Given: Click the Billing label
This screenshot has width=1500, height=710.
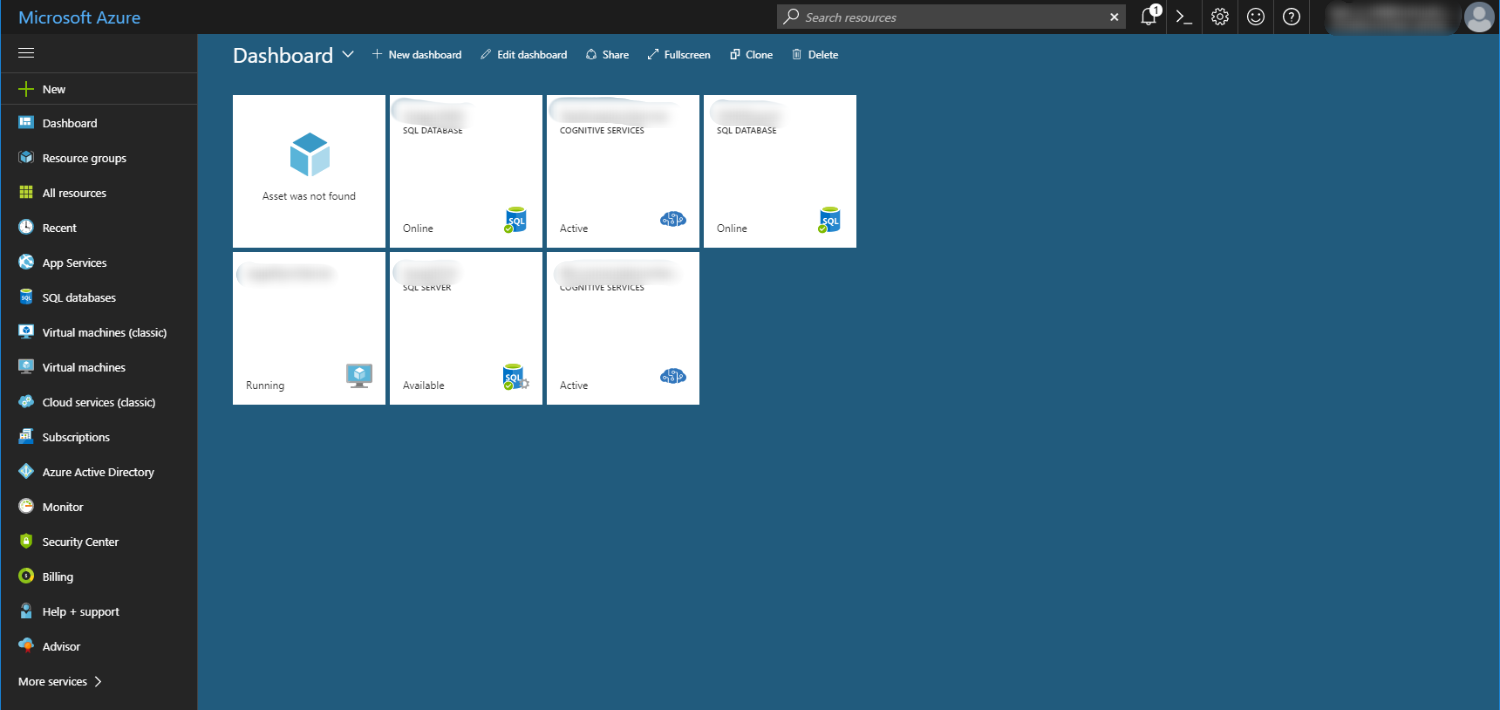Looking at the screenshot, I should pos(58,577).
